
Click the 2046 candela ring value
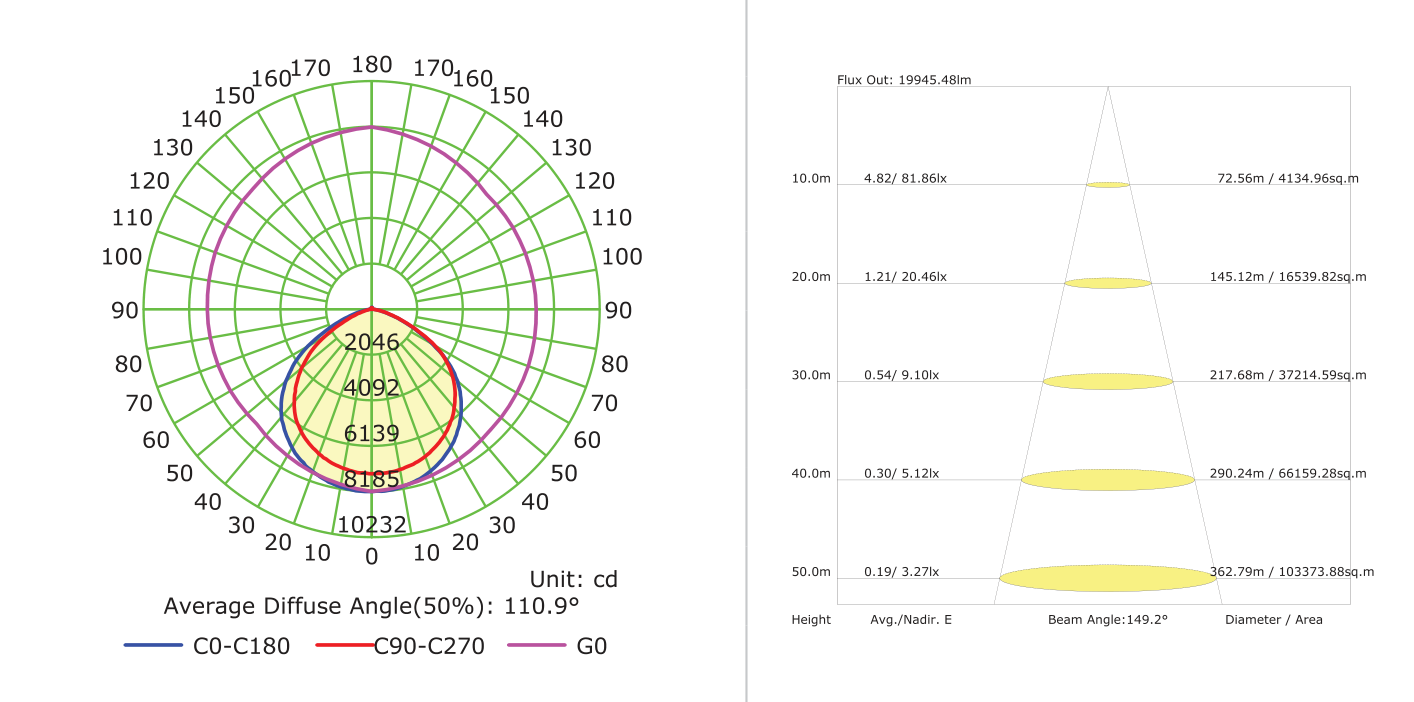point(371,343)
